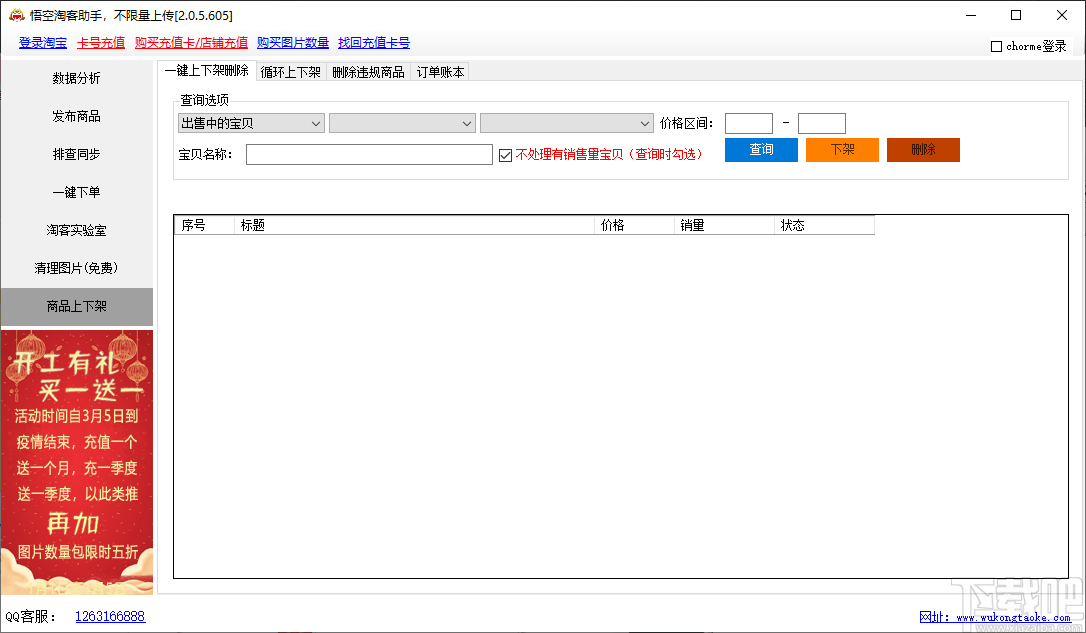Viewport: 1086px width, 633px height.
Task: Switch to 订单账本 tab
Action: coord(440,72)
